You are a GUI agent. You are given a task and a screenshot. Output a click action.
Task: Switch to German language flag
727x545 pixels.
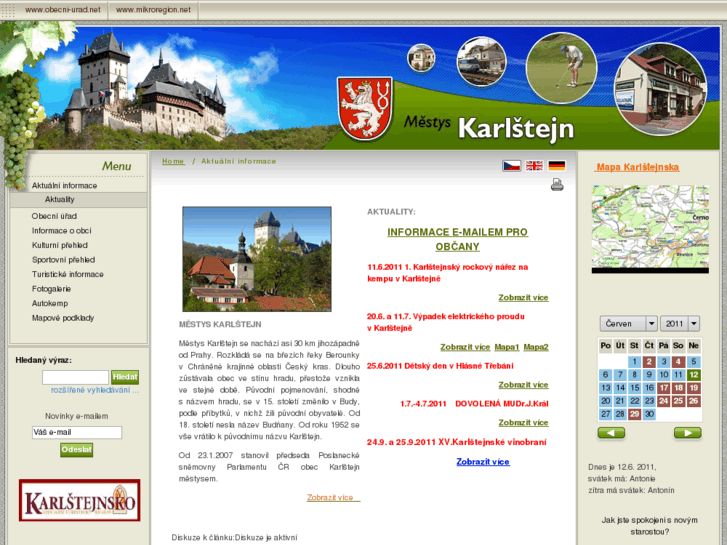tap(556, 166)
